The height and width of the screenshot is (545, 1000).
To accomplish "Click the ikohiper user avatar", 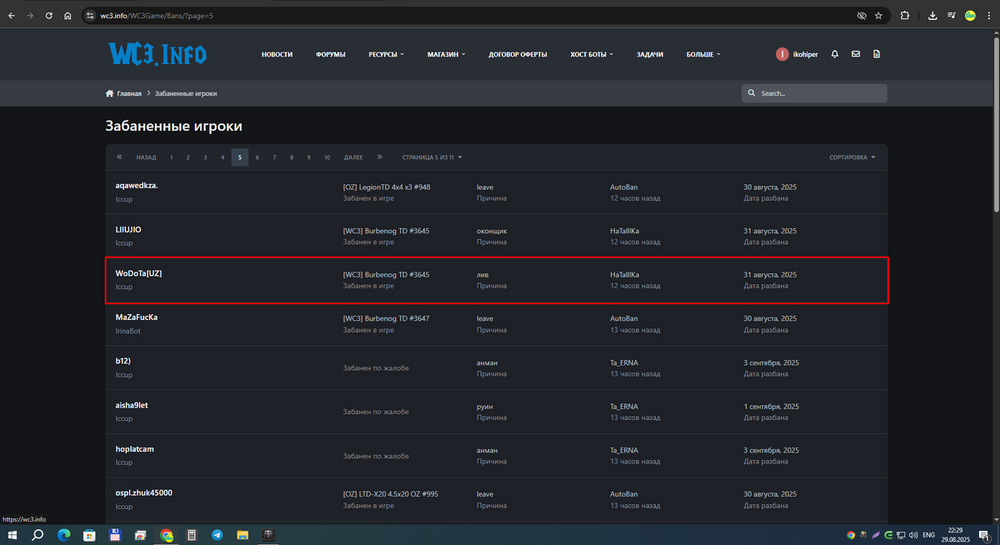I will point(782,54).
